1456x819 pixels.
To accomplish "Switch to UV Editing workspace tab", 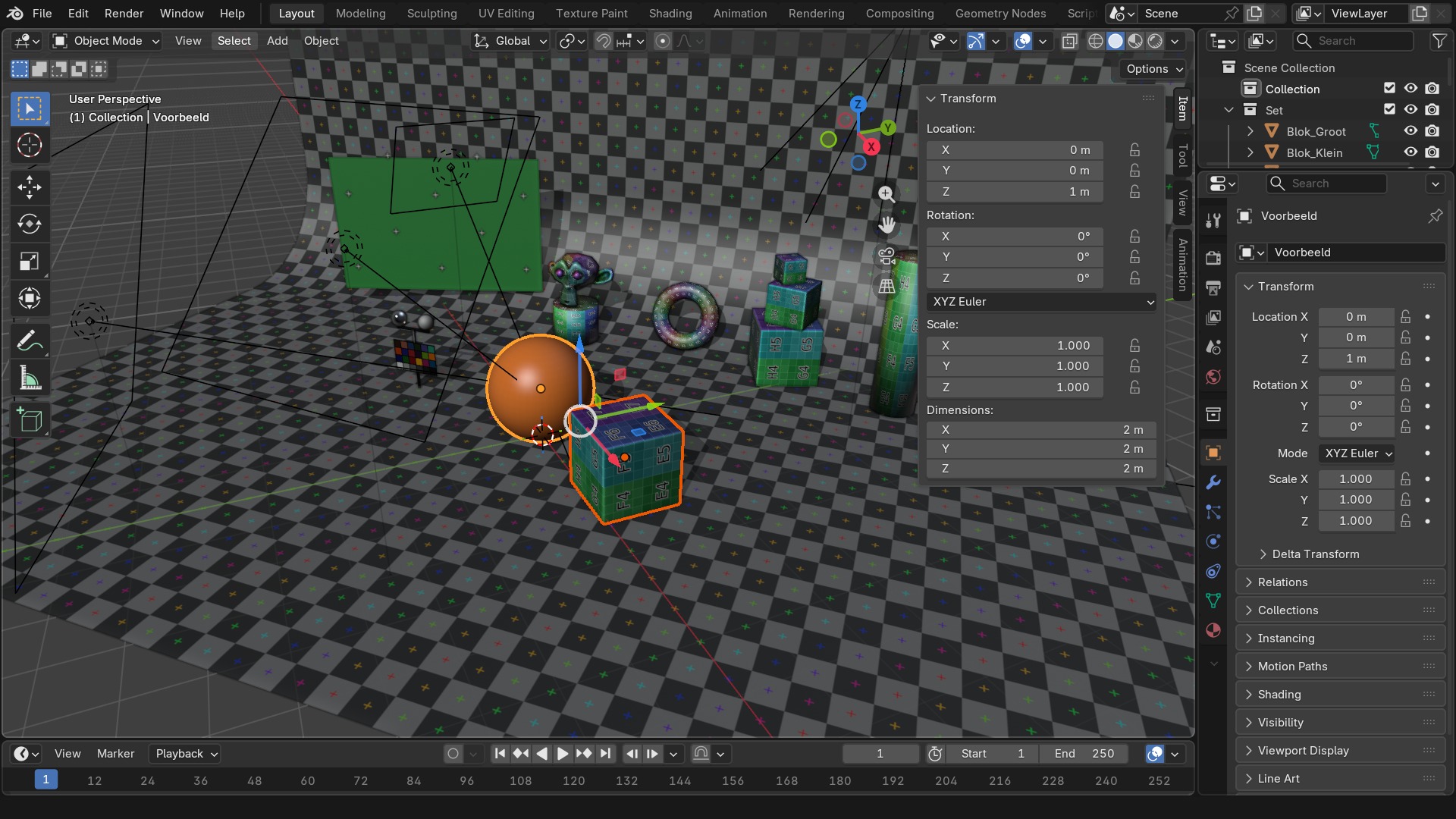I will (x=506, y=13).
